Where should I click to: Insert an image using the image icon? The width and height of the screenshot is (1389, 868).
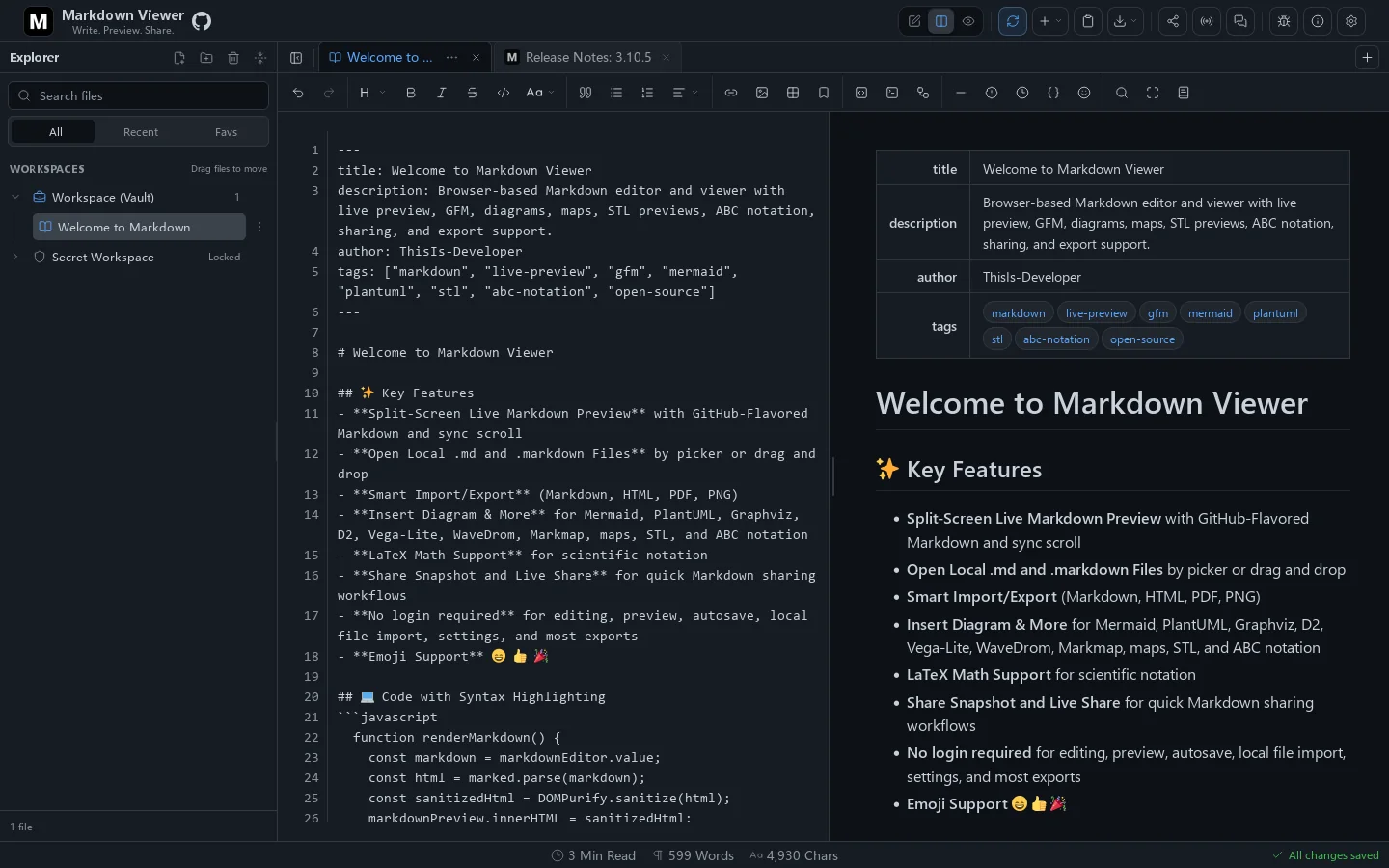[762, 93]
